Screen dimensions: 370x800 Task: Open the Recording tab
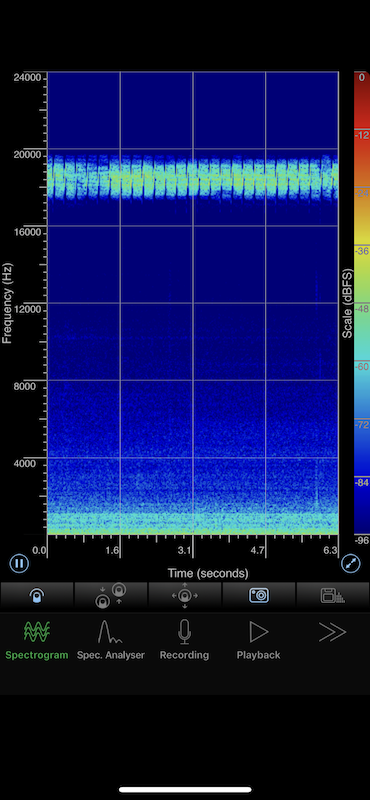point(184,640)
